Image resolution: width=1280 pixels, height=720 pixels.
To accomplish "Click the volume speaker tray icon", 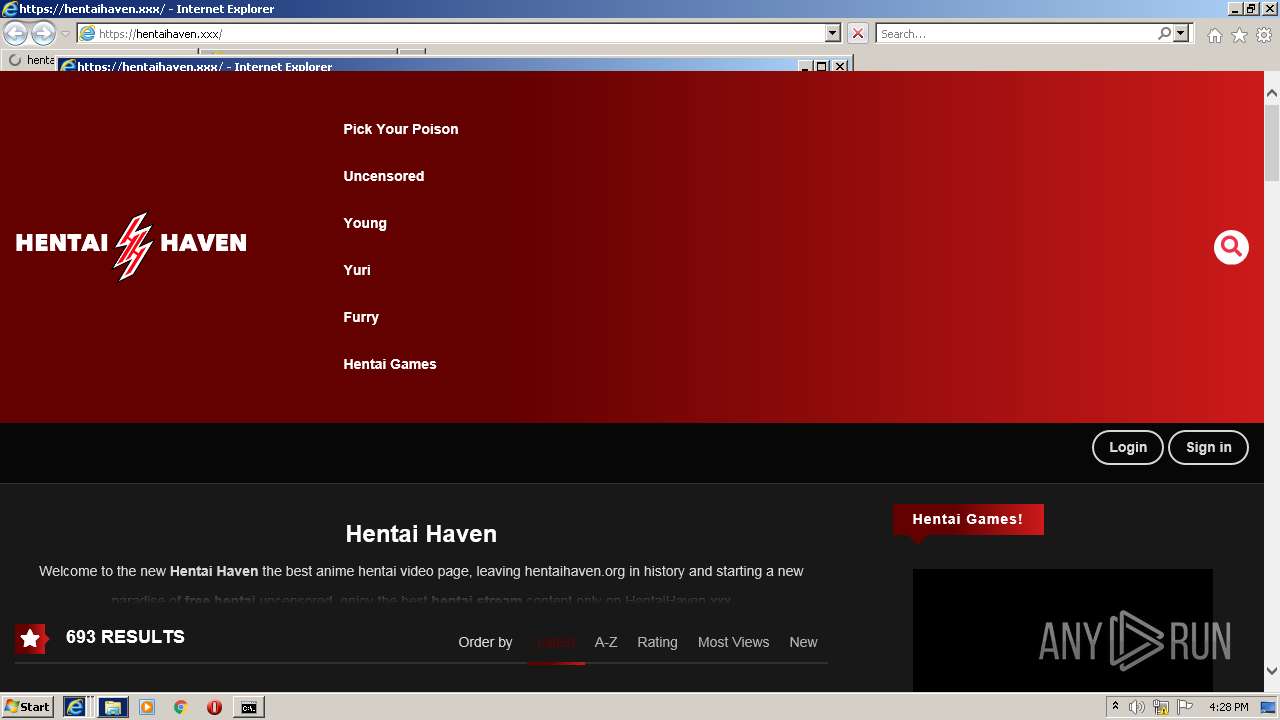I will pos(1137,707).
